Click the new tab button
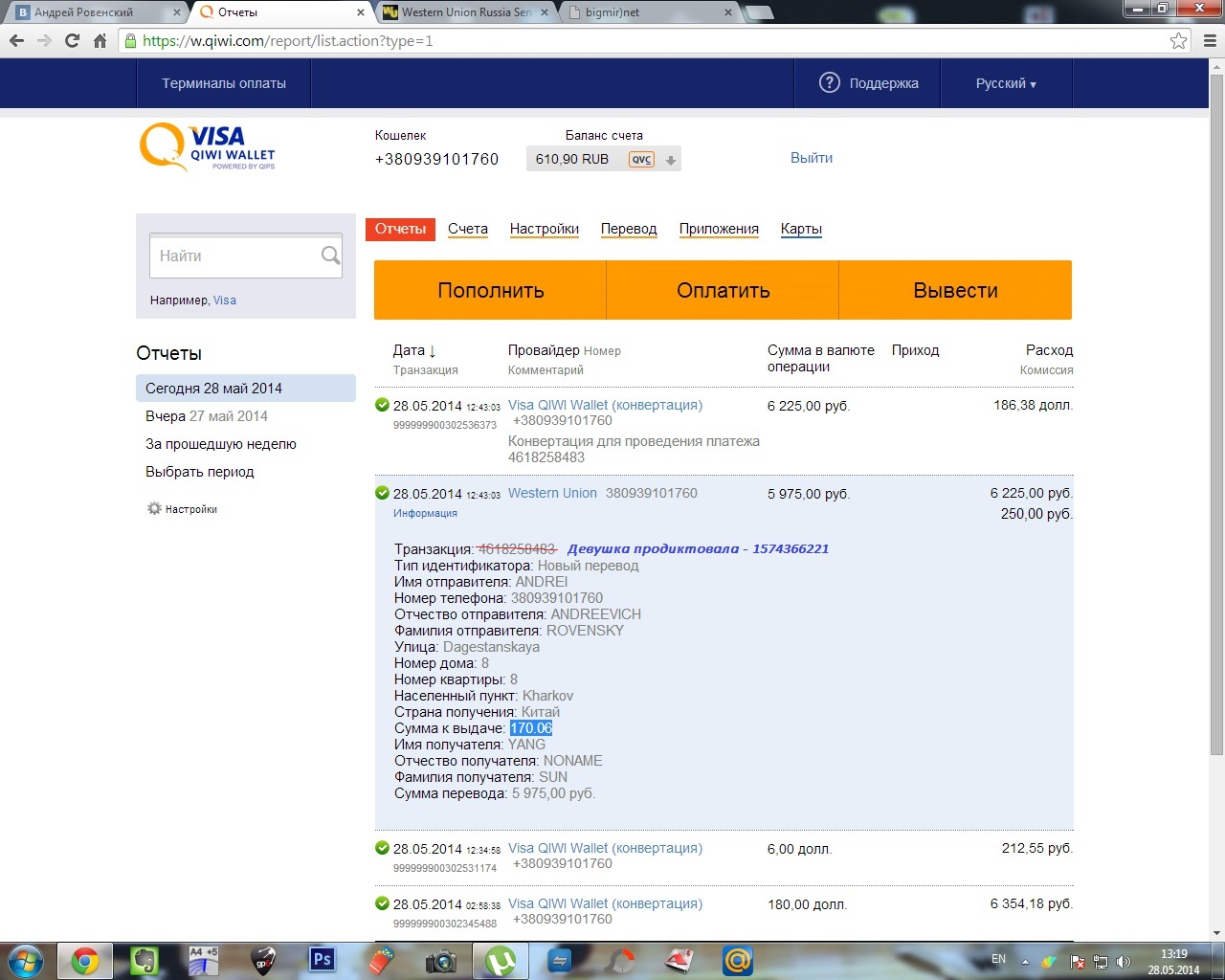The height and width of the screenshot is (980, 1225). pos(759,12)
